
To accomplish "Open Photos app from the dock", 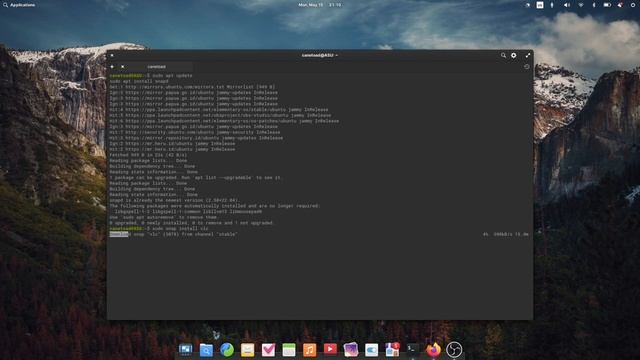I will [x=351, y=349].
